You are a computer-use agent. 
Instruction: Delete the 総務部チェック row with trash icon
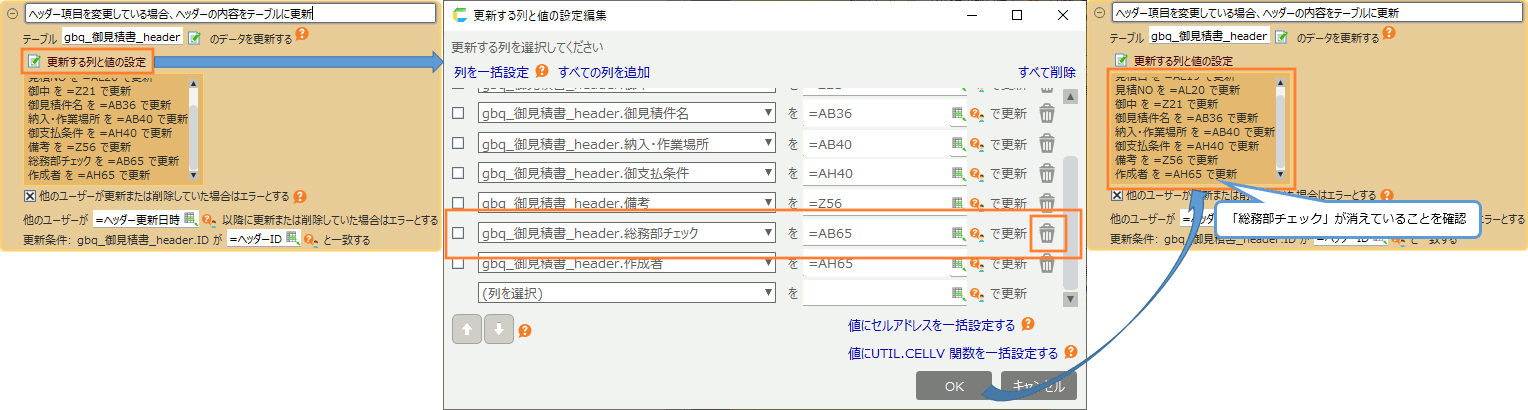1047,234
